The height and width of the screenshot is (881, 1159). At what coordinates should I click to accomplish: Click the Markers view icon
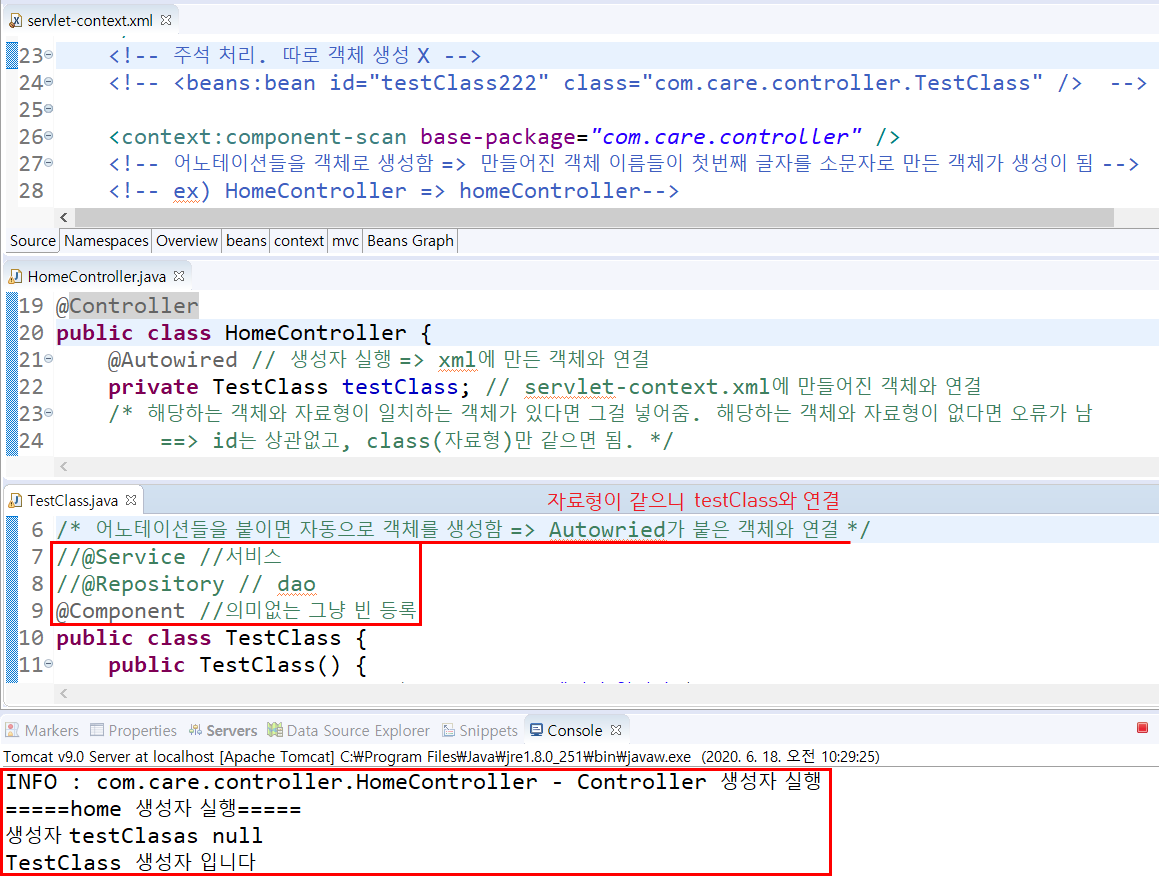(13, 729)
